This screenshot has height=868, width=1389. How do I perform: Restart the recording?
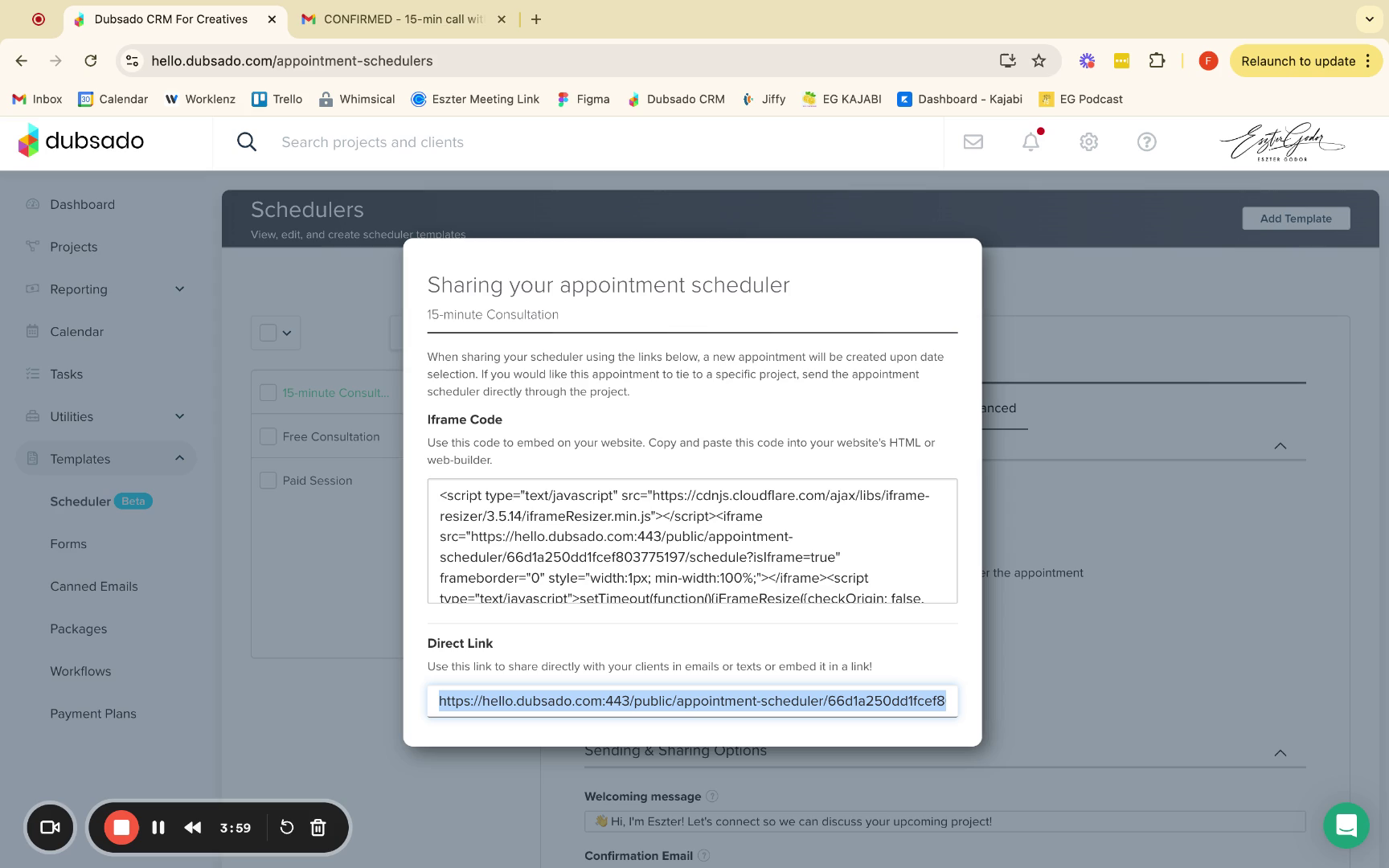coord(287,827)
